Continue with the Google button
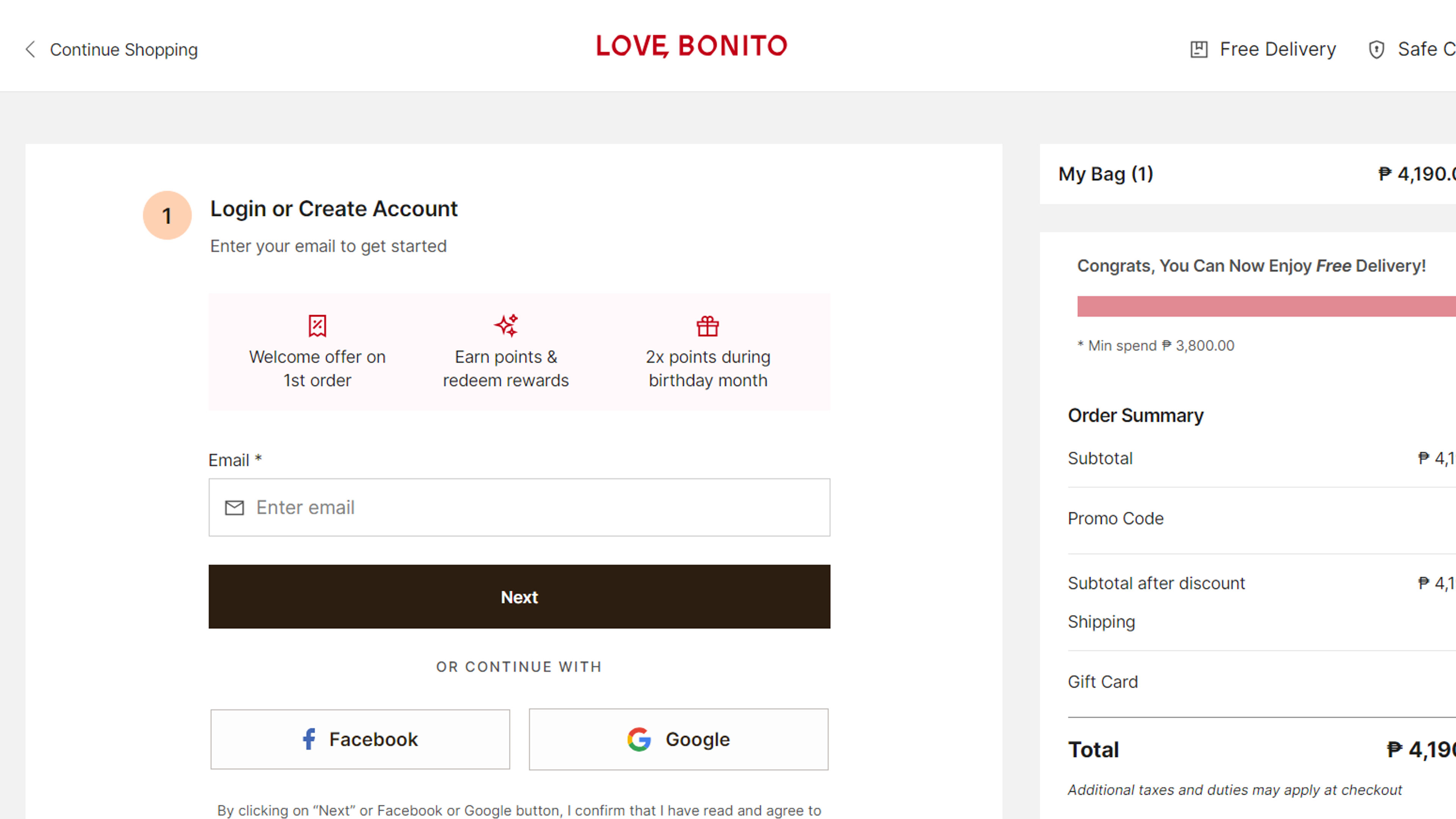1456x819 pixels. pyautogui.click(x=678, y=739)
